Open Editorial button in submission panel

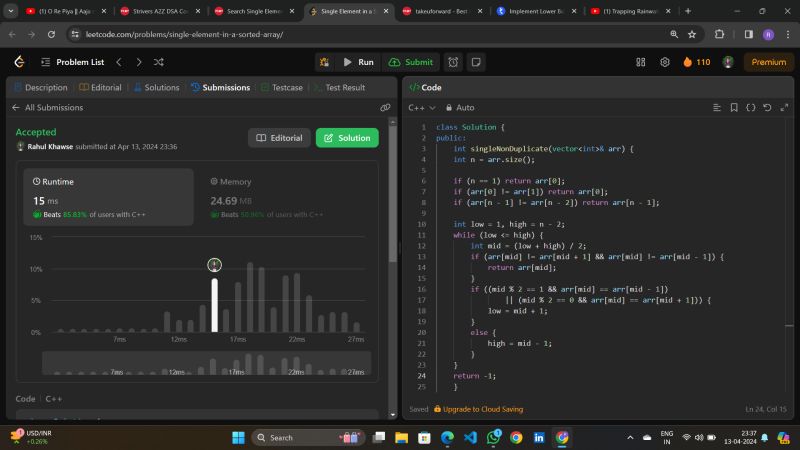pos(279,138)
